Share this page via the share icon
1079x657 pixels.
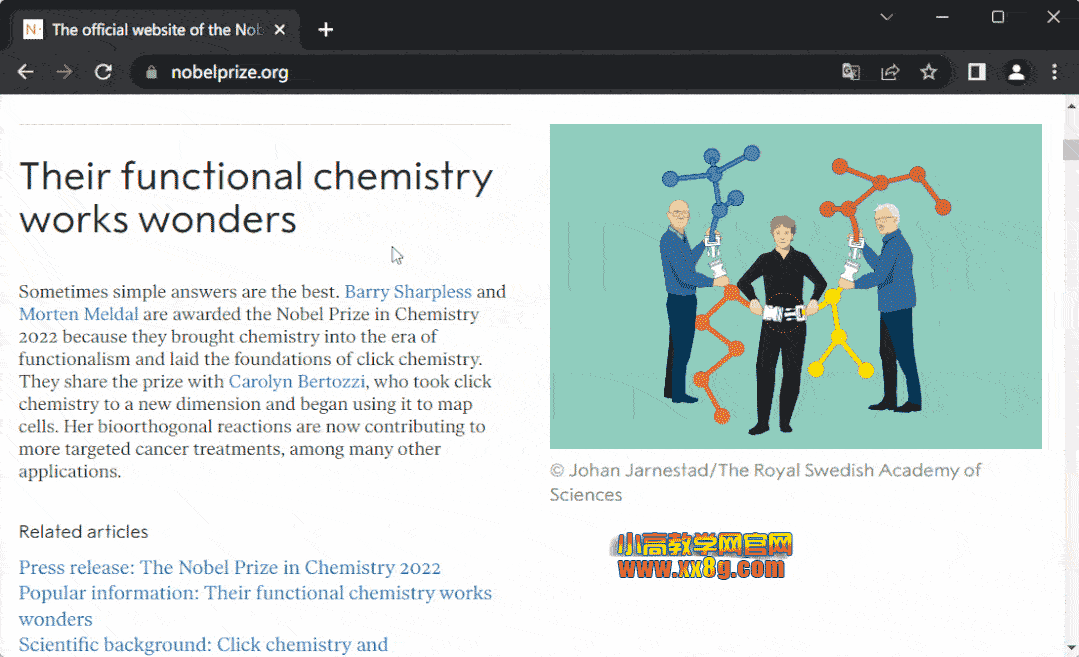(x=890, y=72)
